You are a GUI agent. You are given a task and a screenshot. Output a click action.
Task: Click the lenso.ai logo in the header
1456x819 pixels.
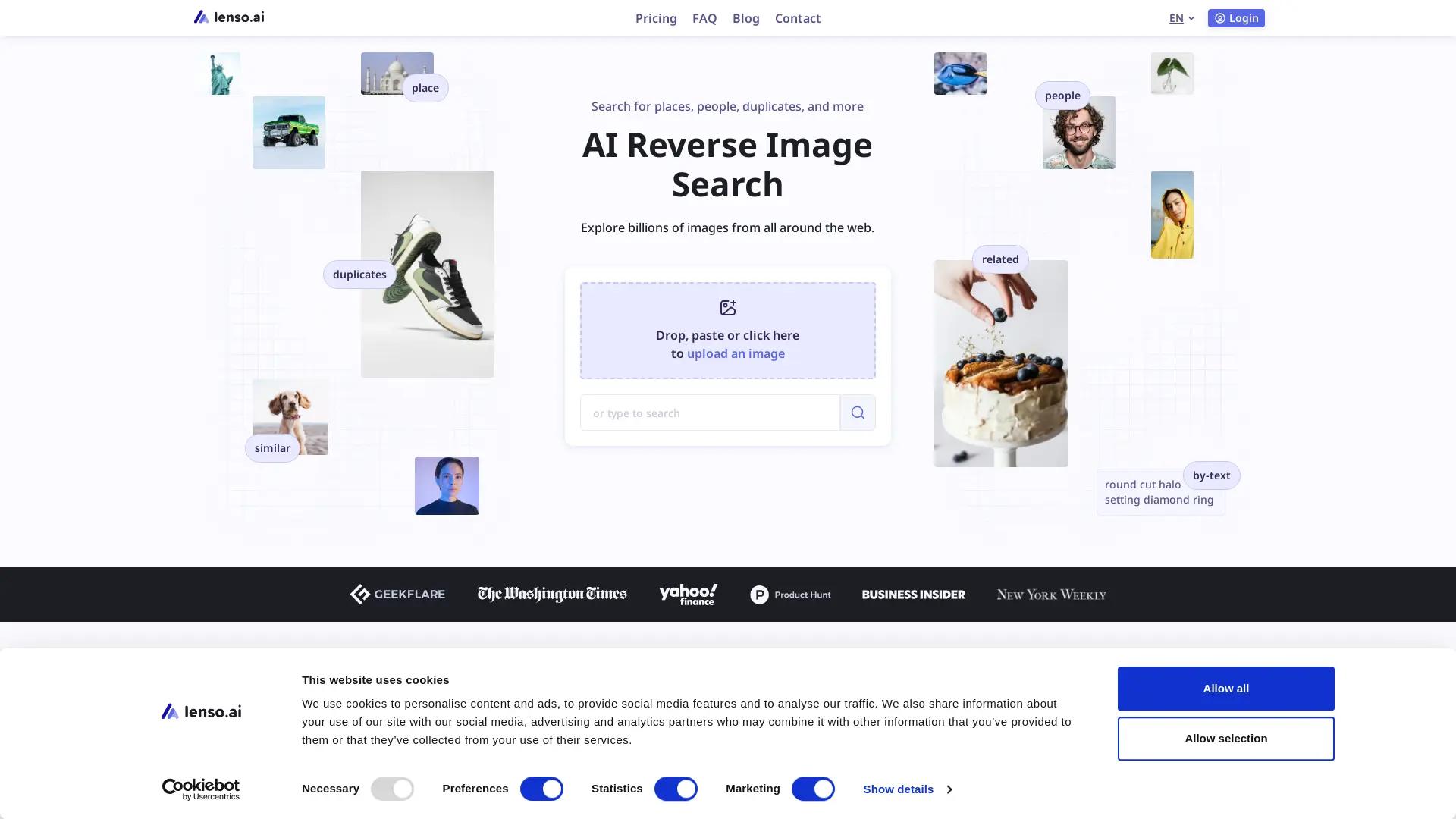227,17
